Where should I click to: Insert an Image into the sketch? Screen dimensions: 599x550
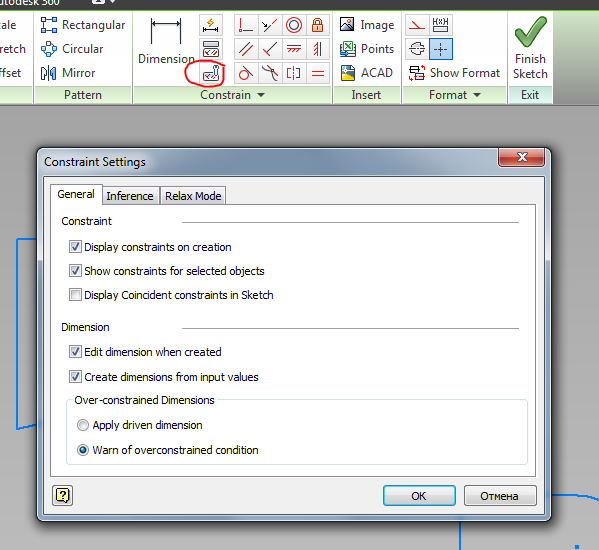pos(367,25)
